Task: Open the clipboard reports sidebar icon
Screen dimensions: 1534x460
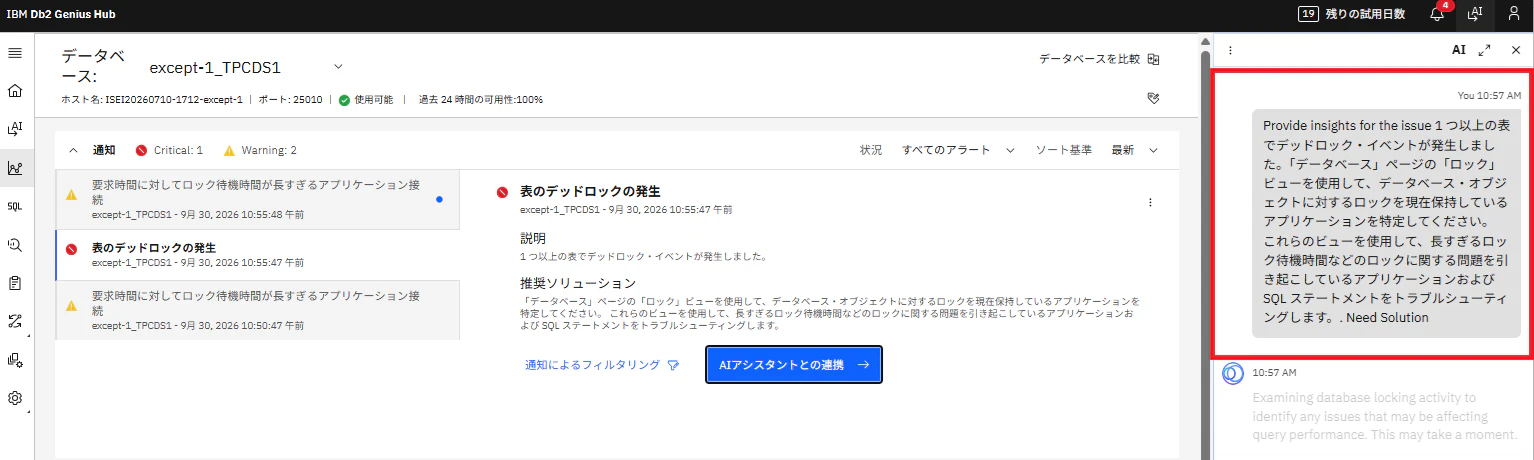Action: 15,283
